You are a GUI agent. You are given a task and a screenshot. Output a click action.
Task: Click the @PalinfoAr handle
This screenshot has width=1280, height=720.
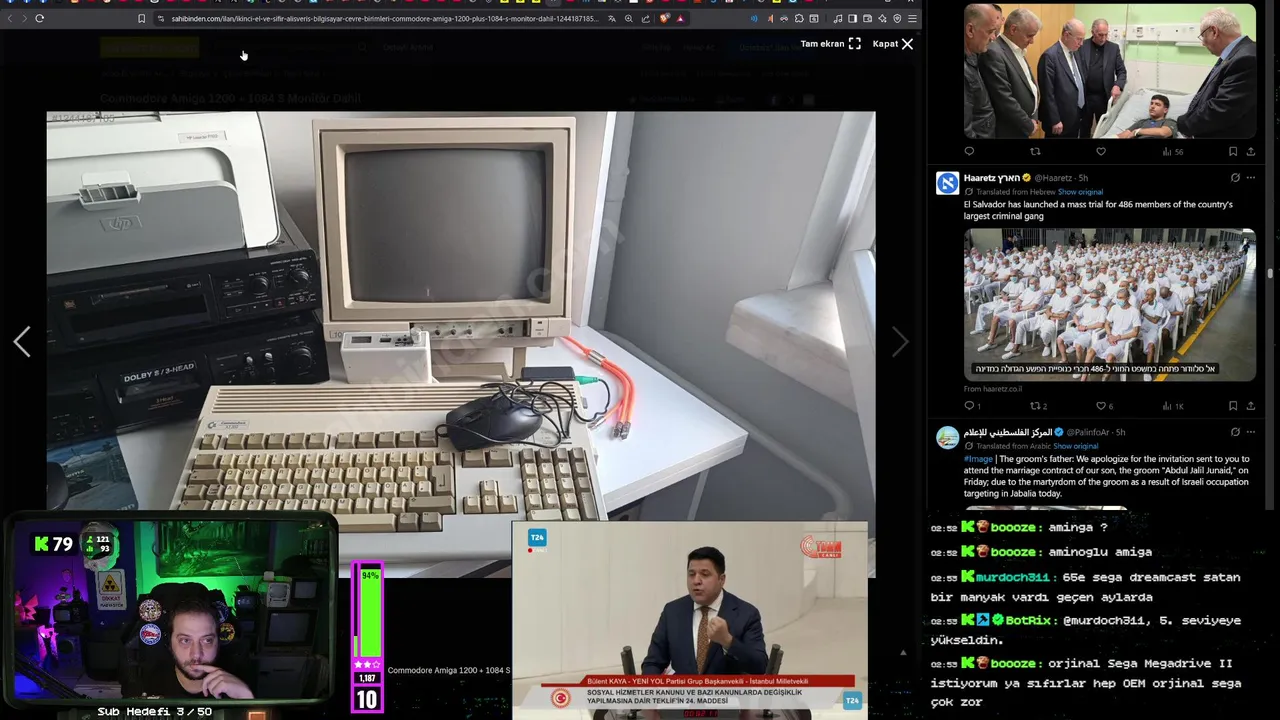tap(1090, 432)
